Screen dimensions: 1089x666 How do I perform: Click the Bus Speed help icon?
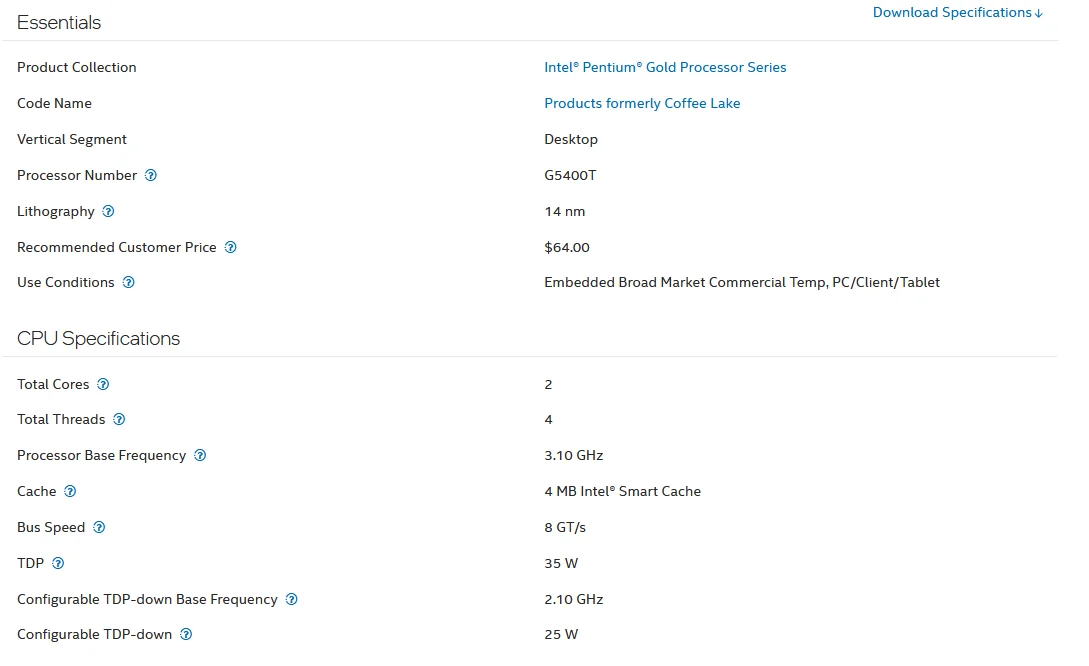pos(99,527)
